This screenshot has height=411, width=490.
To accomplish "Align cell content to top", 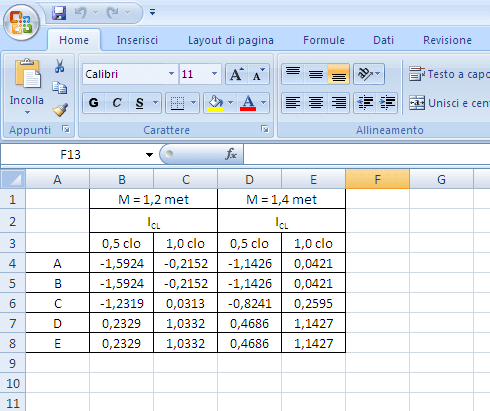I will (293, 74).
